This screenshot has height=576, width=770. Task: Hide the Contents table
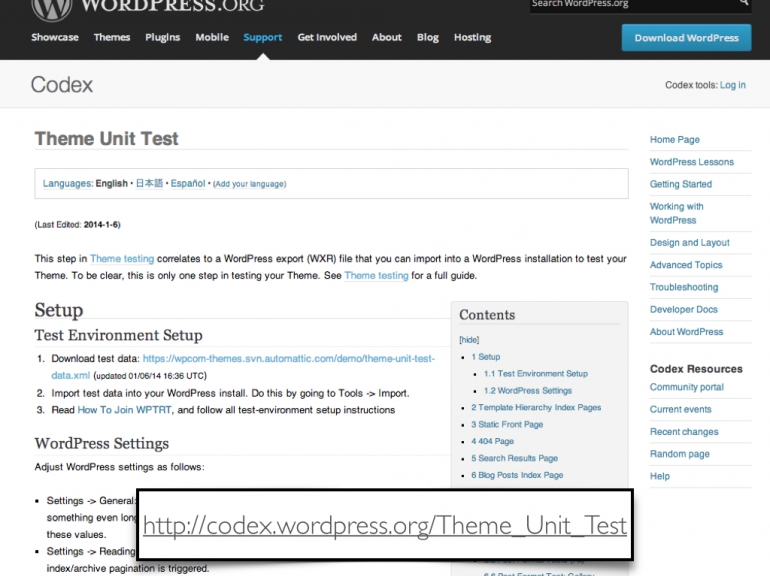469,340
